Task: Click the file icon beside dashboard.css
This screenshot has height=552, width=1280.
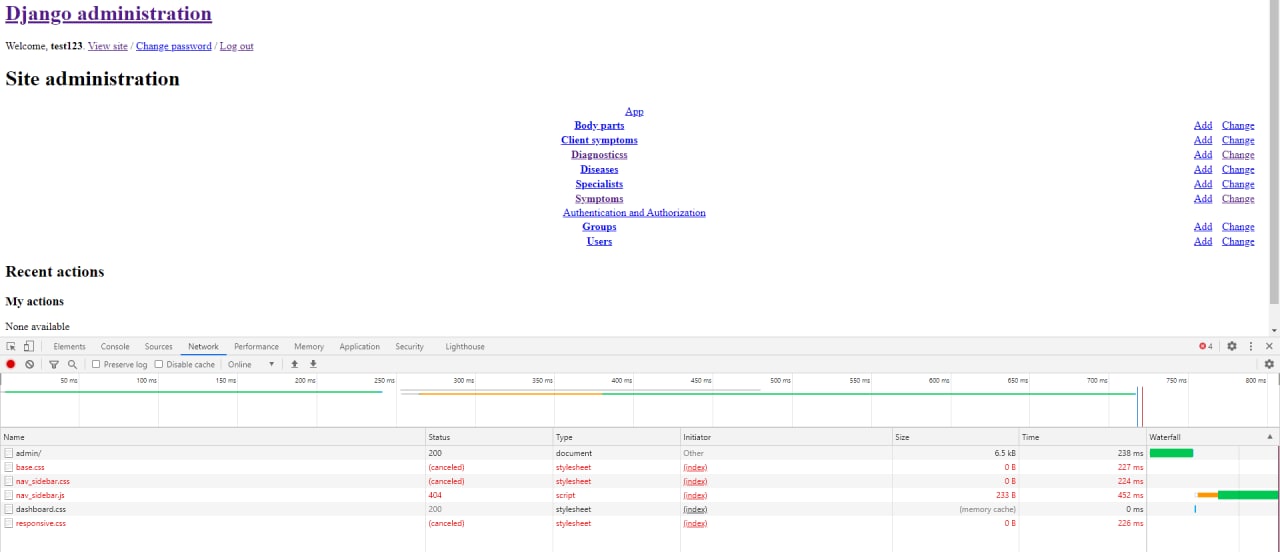Action: pyautogui.click(x=9, y=509)
